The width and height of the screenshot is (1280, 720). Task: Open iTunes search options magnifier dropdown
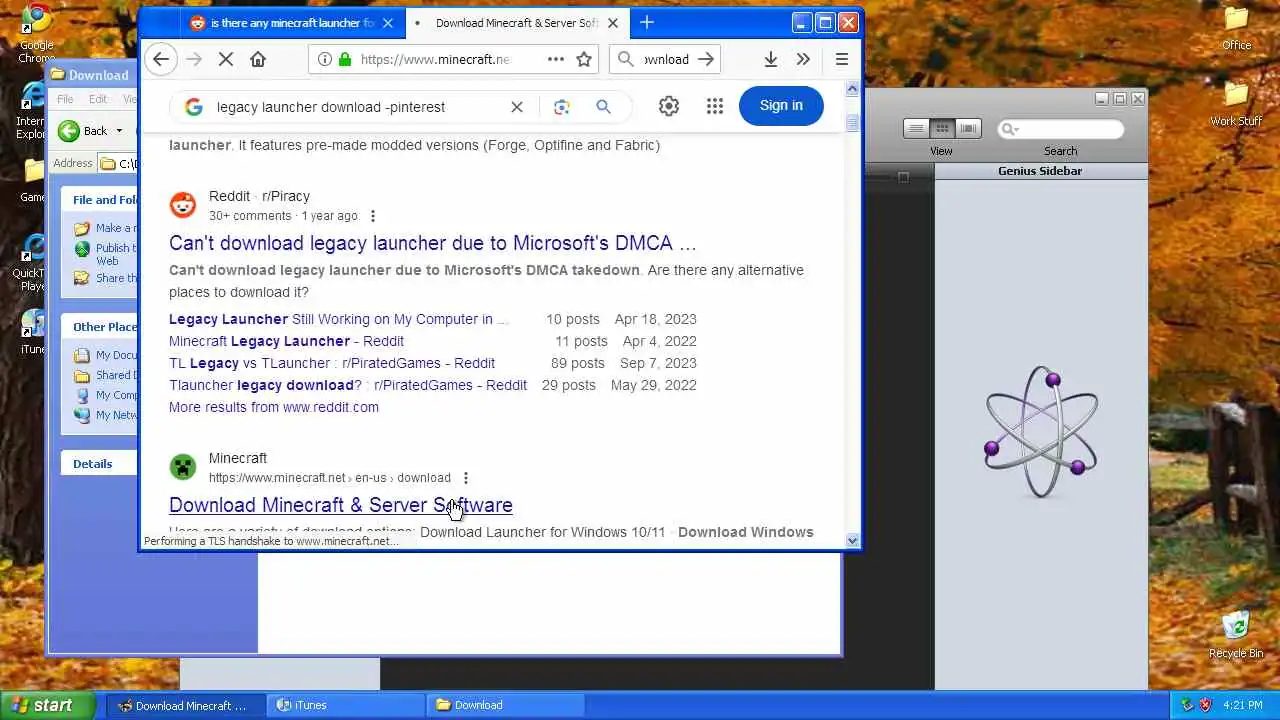tap(1009, 129)
